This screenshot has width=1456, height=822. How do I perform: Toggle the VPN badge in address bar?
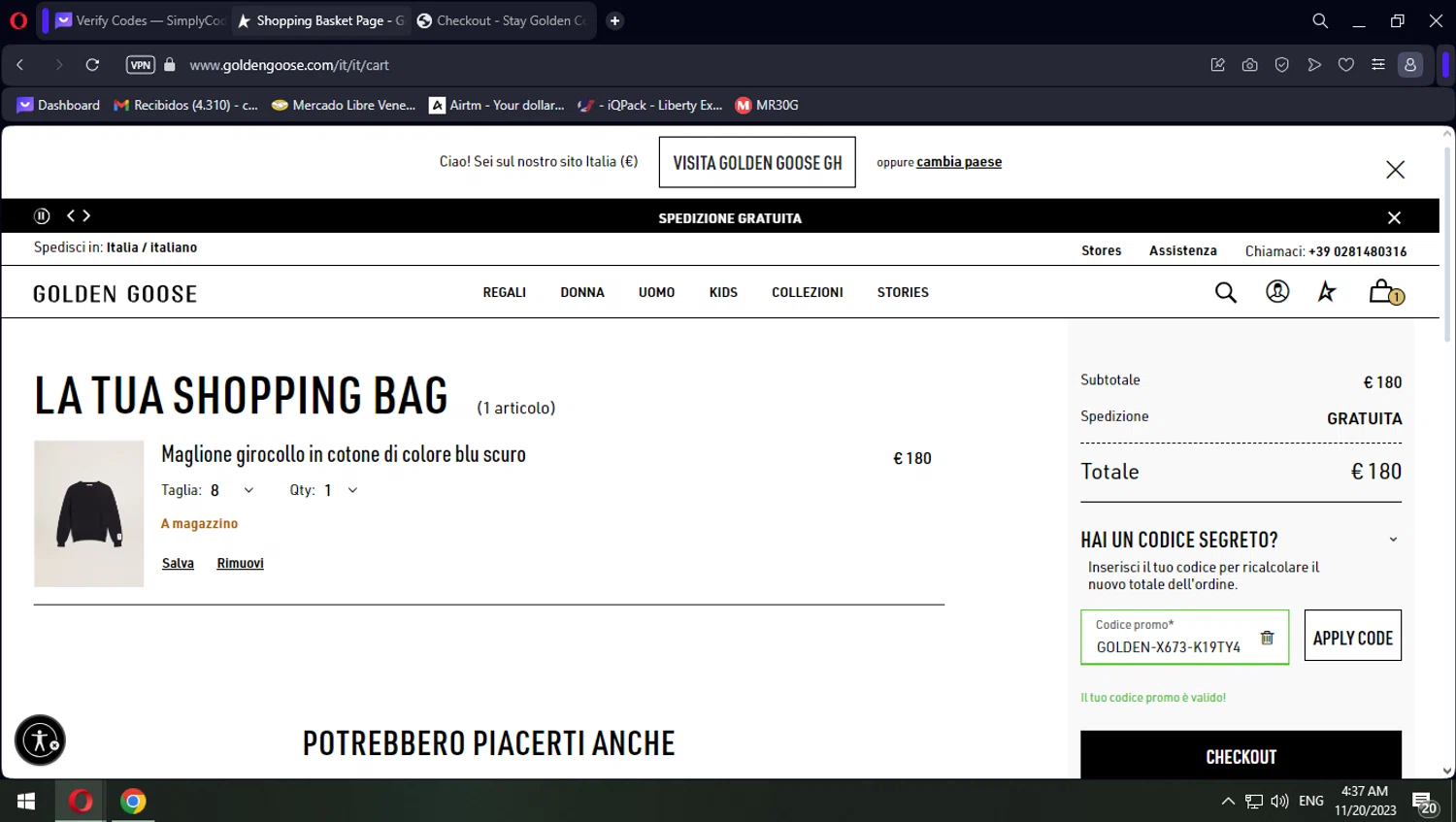coord(141,65)
